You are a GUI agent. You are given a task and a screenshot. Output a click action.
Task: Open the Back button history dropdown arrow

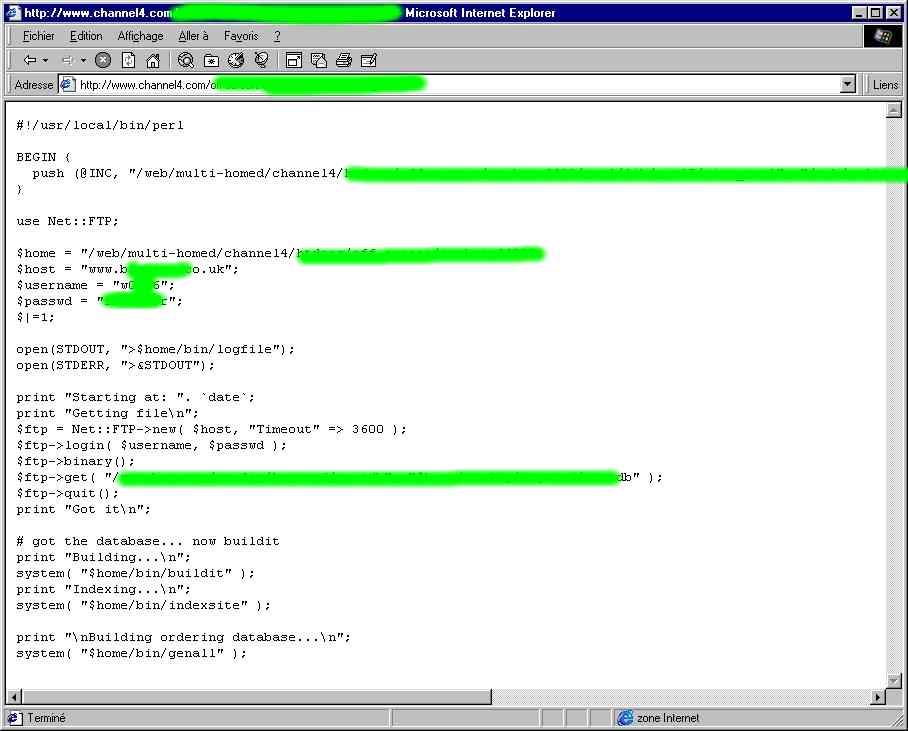45,60
